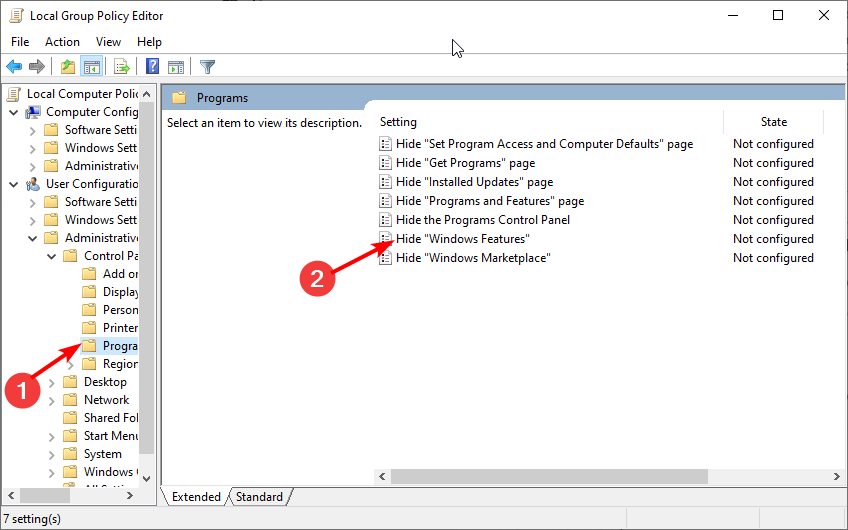Click the Programs folder icon in the header

179,98
